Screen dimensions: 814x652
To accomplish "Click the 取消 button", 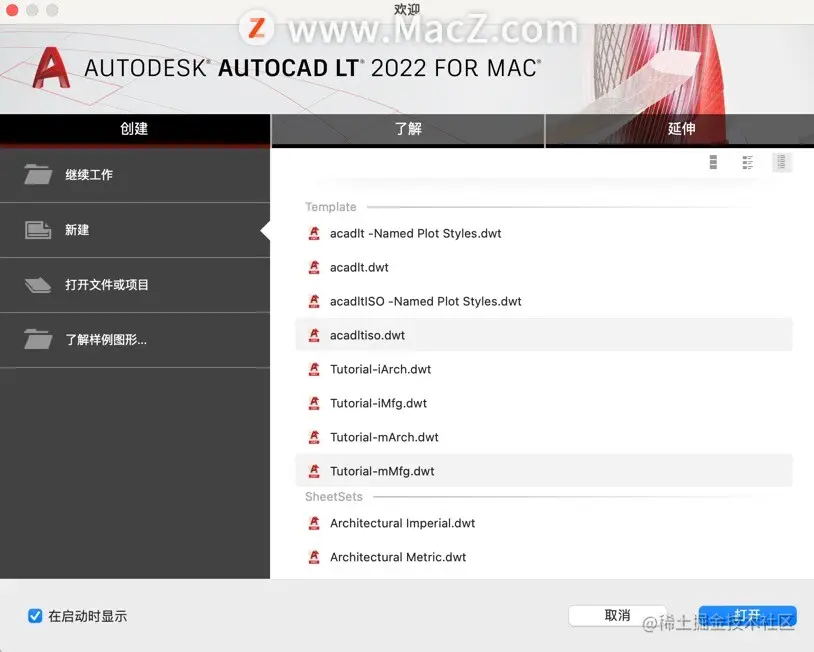I will click(x=617, y=616).
